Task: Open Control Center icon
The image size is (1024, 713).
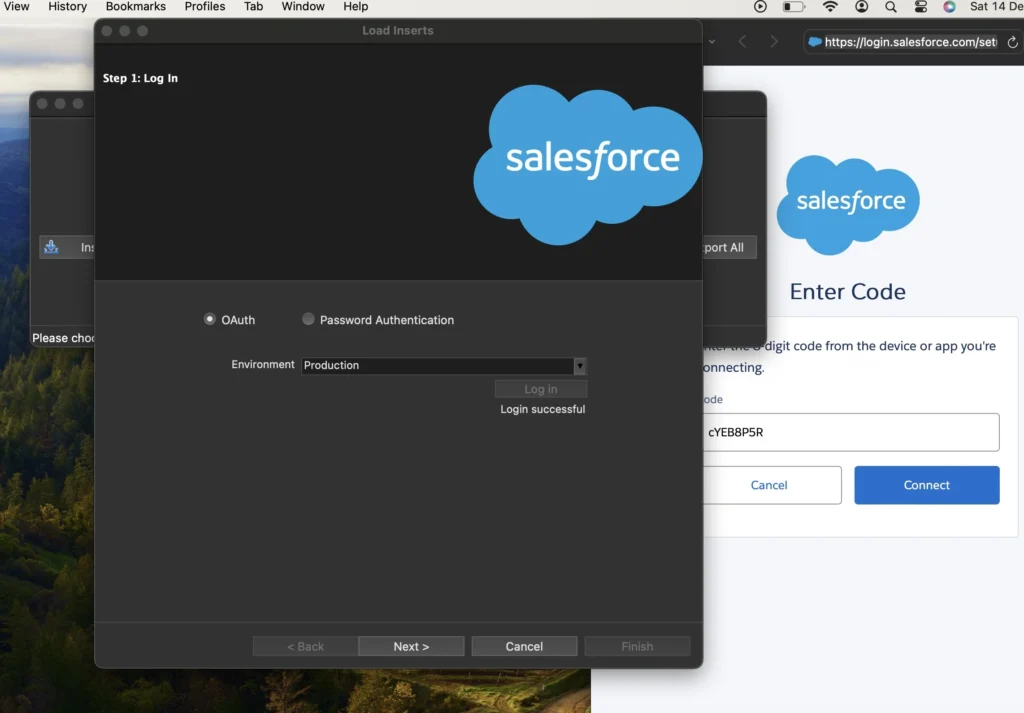Action: [x=921, y=7]
